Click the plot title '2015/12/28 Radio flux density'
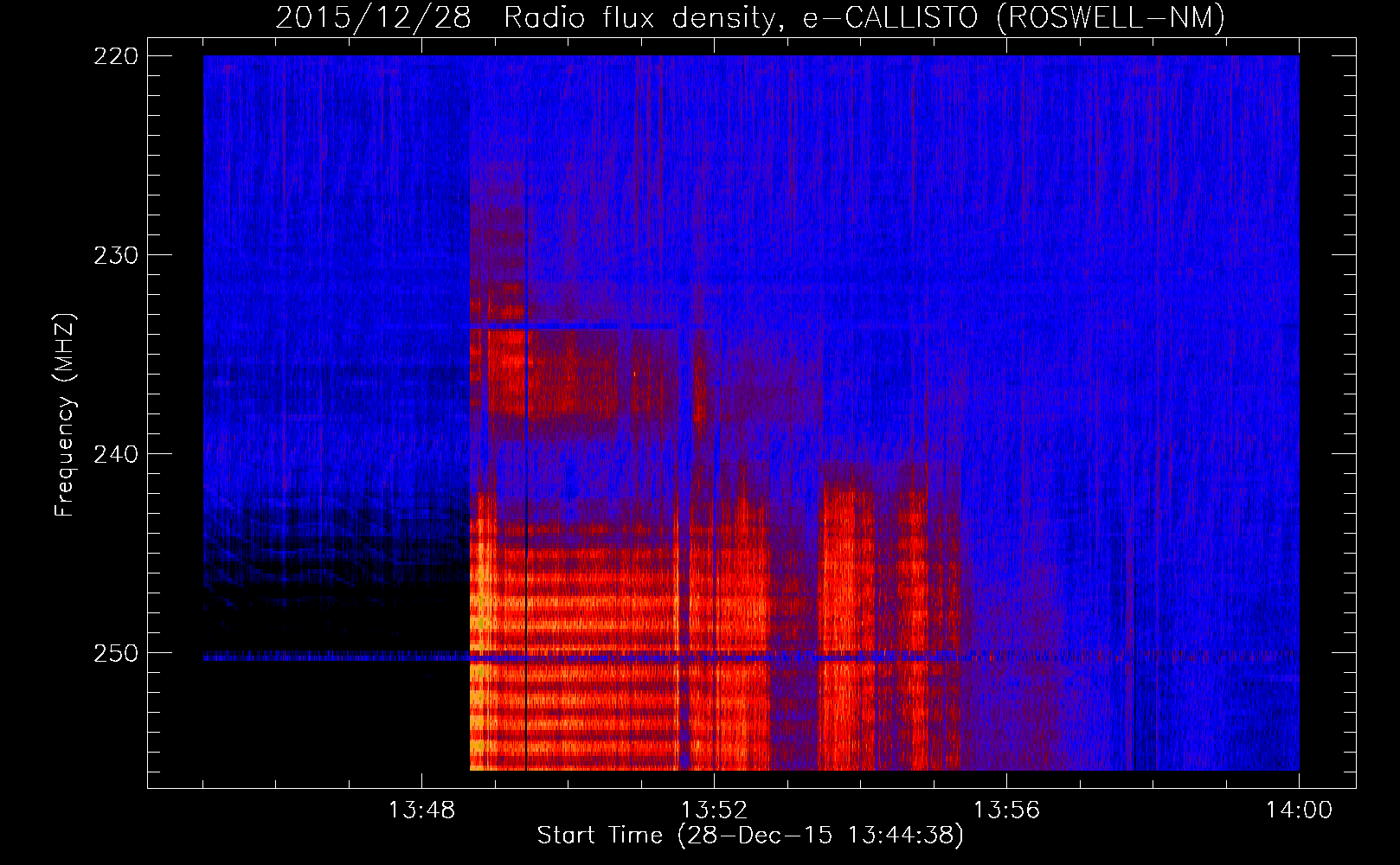Image resolution: width=1400 pixels, height=865 pixels. click(x=750, y=18)
